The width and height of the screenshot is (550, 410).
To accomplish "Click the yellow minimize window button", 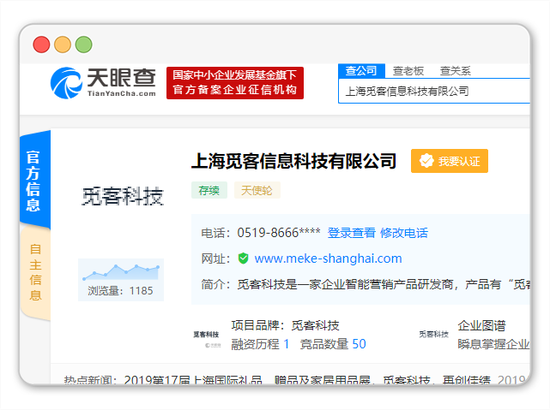I will 62,45.
